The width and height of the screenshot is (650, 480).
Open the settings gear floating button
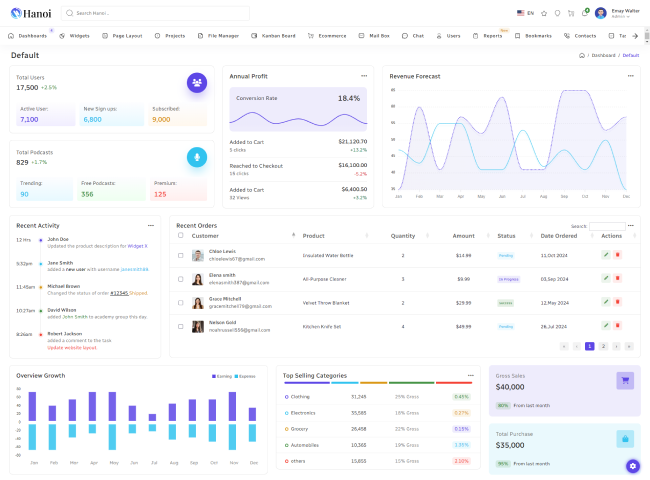coord(632,466)
